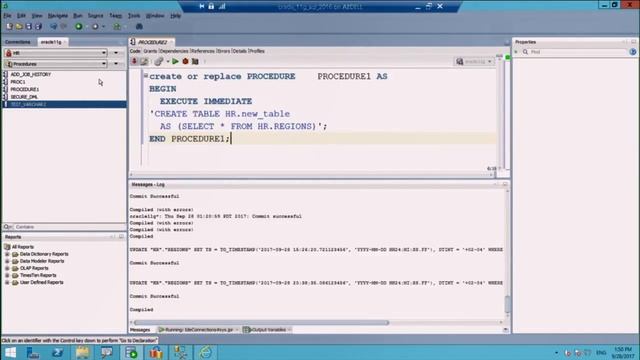Screen dimensions: 640x360
Task: Click the green Back navigation icon
Action: [x=79, y=27]
